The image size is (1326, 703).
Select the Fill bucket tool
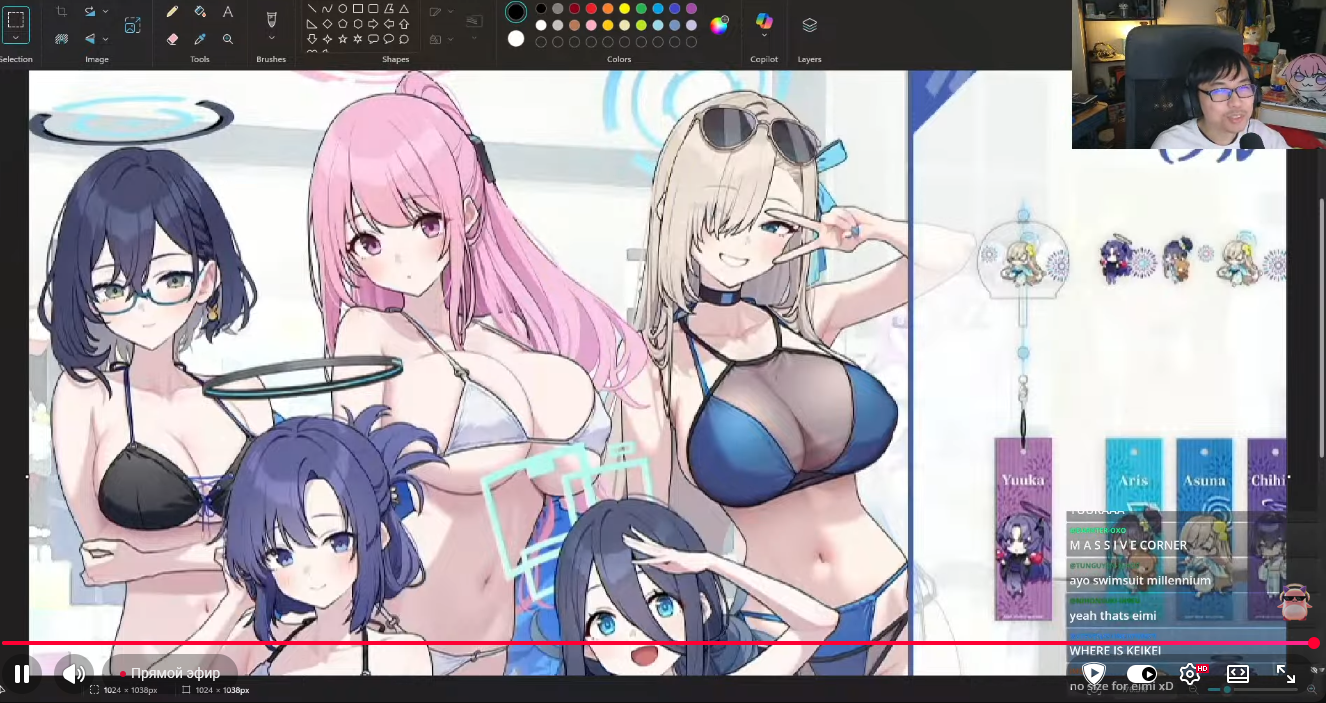coord(200,12)
